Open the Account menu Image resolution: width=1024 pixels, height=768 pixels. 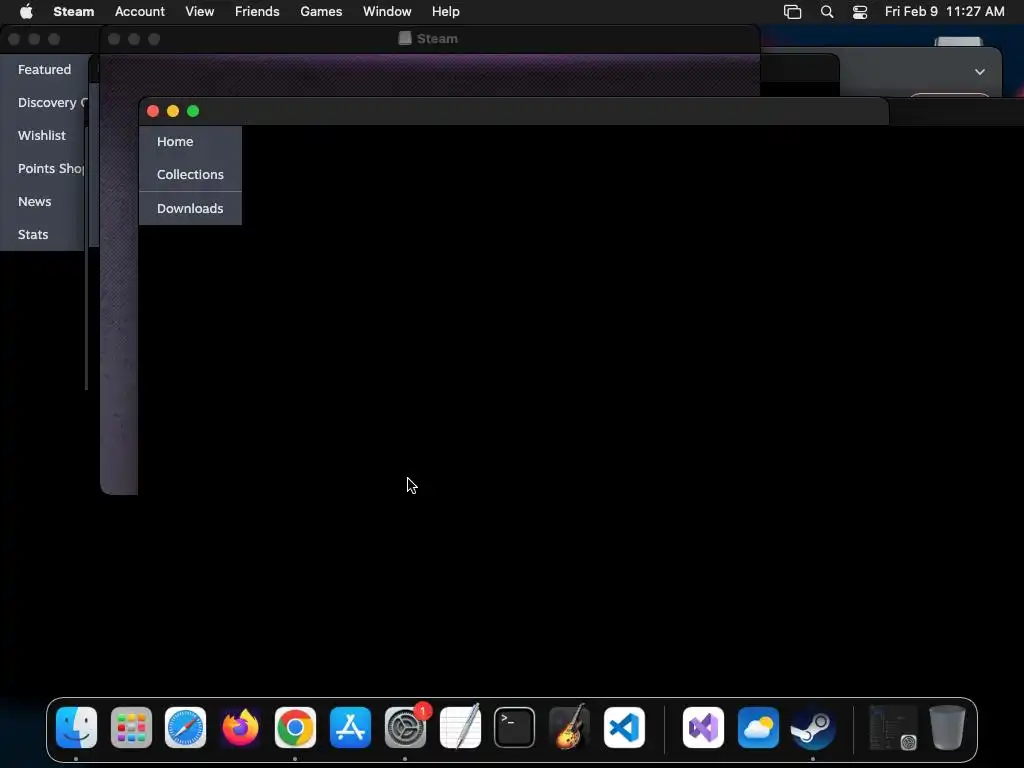point(140,11)
